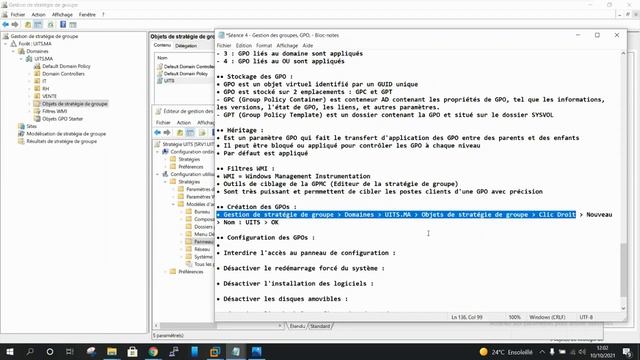Screen dimensions: 640x360
Task: Select Bureau folder in GPO editor tree
Action: tap(202, 212)
